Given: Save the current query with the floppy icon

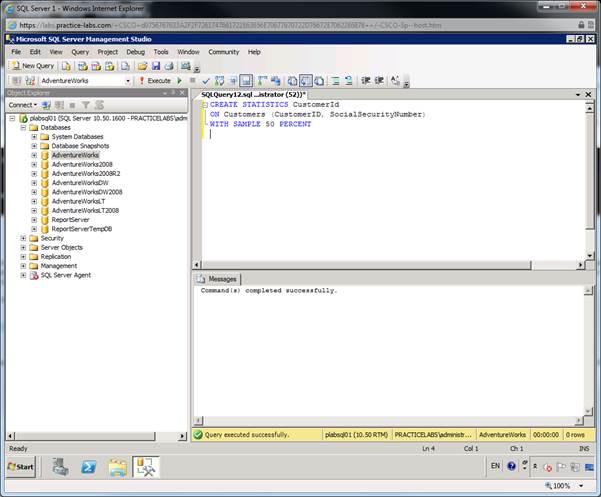Looking at the screenshot, I should (x=156, y=66).
